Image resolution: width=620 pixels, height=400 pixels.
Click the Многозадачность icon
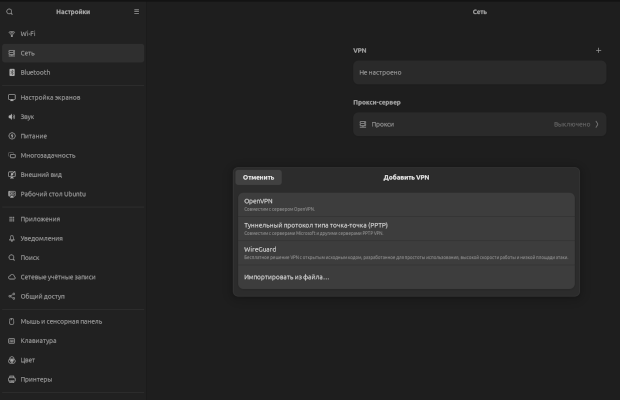coord(12,155)
